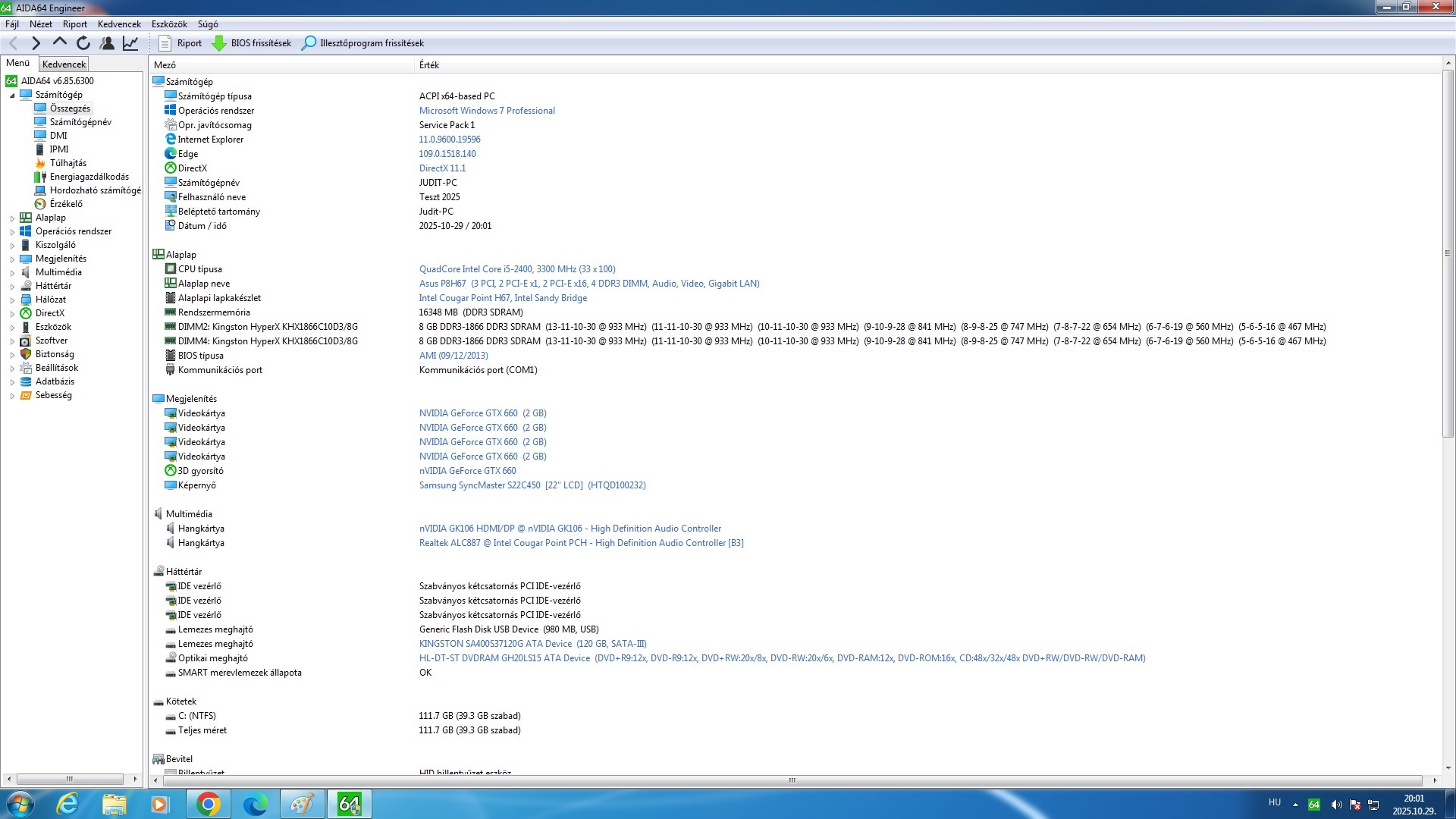
Task: Expand the Alaplap tree node
Action: click(x=12, y=218)
